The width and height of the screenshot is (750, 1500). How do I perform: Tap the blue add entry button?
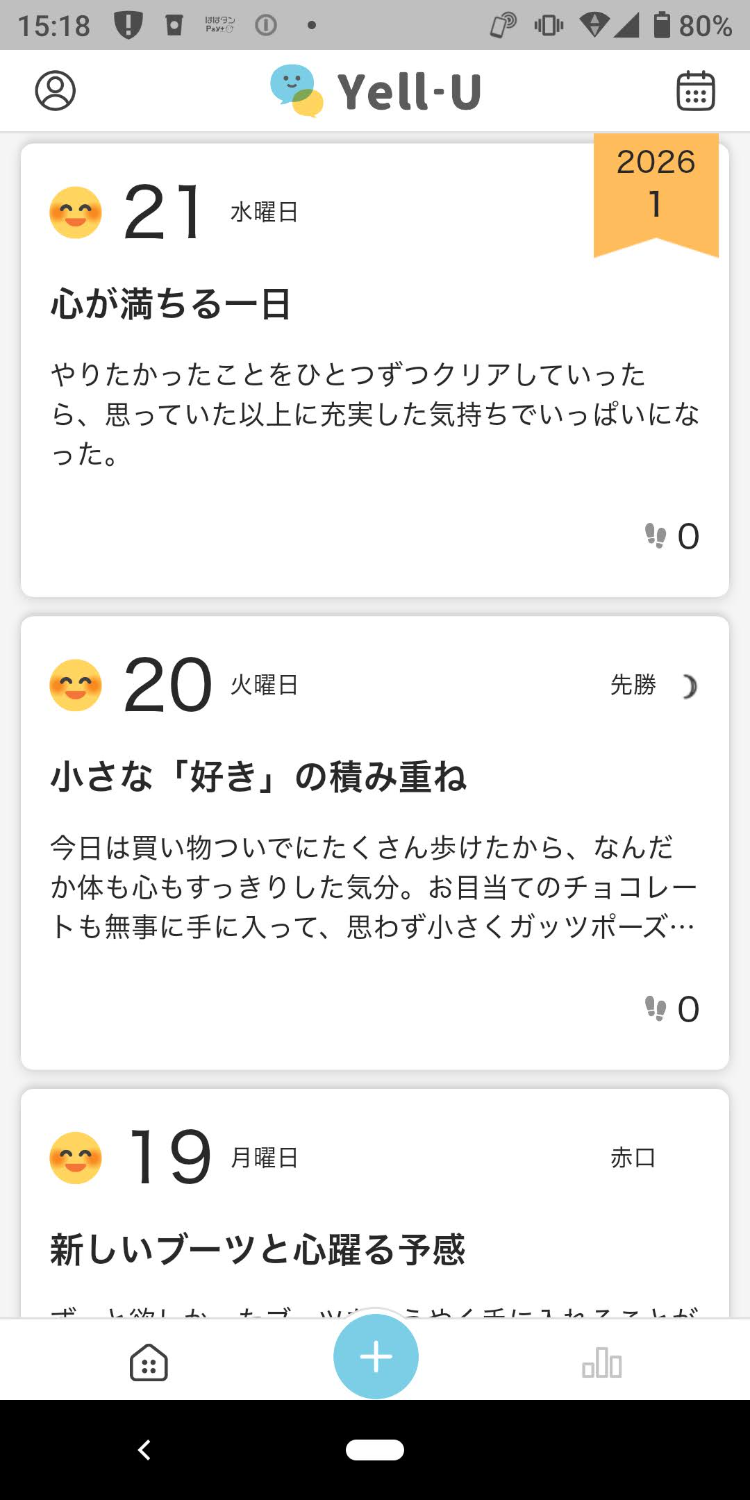[x=376, y=1356]
